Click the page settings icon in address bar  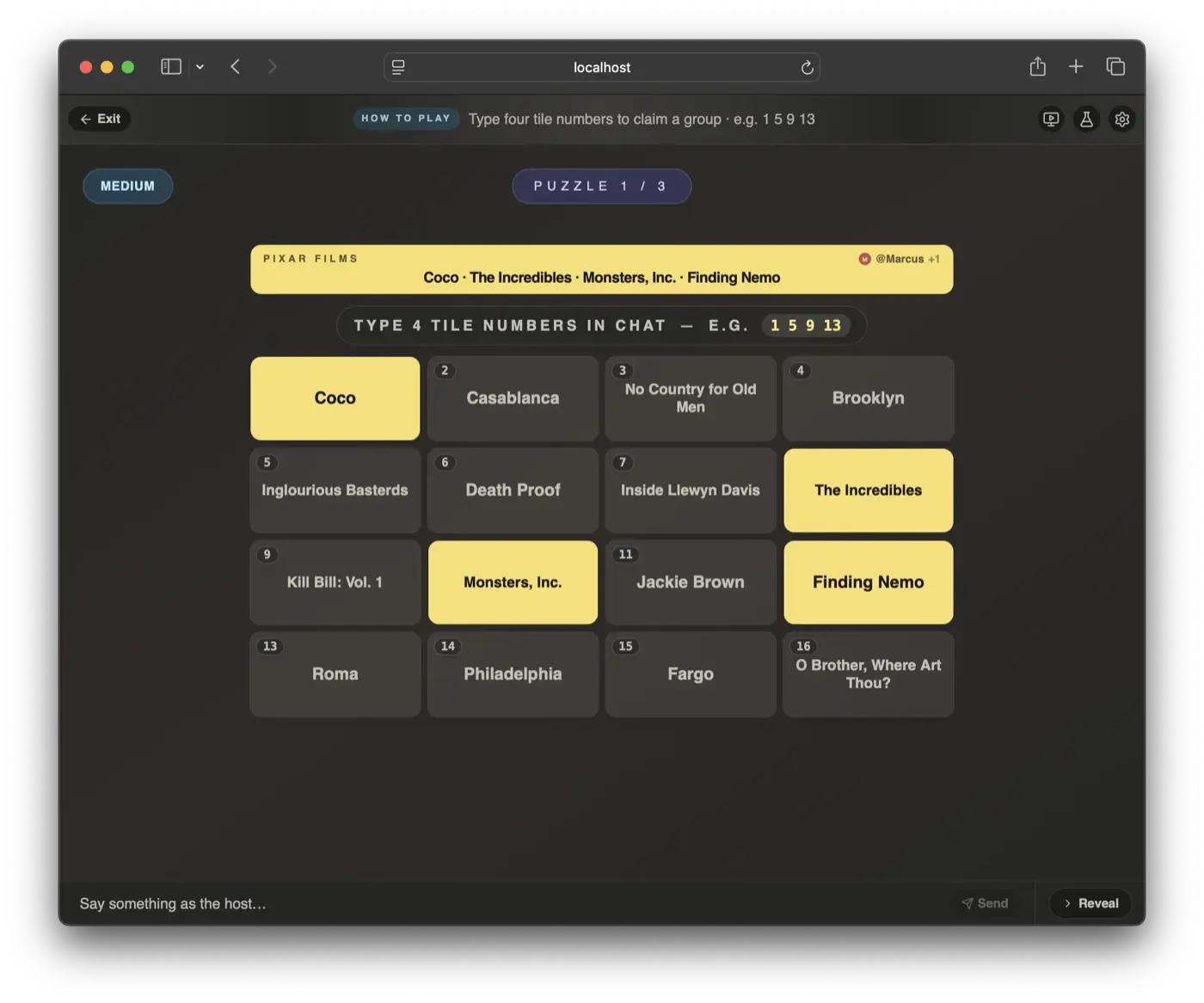[398, 67]
